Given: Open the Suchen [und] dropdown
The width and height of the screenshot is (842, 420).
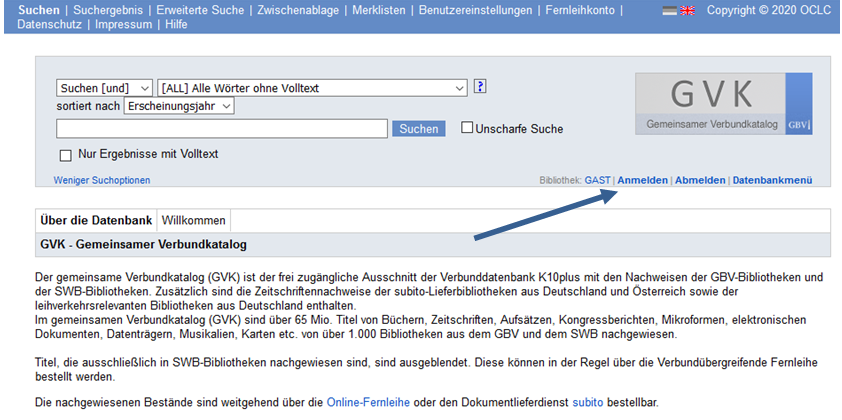Looking at the screenshot, I should (104, 88).
